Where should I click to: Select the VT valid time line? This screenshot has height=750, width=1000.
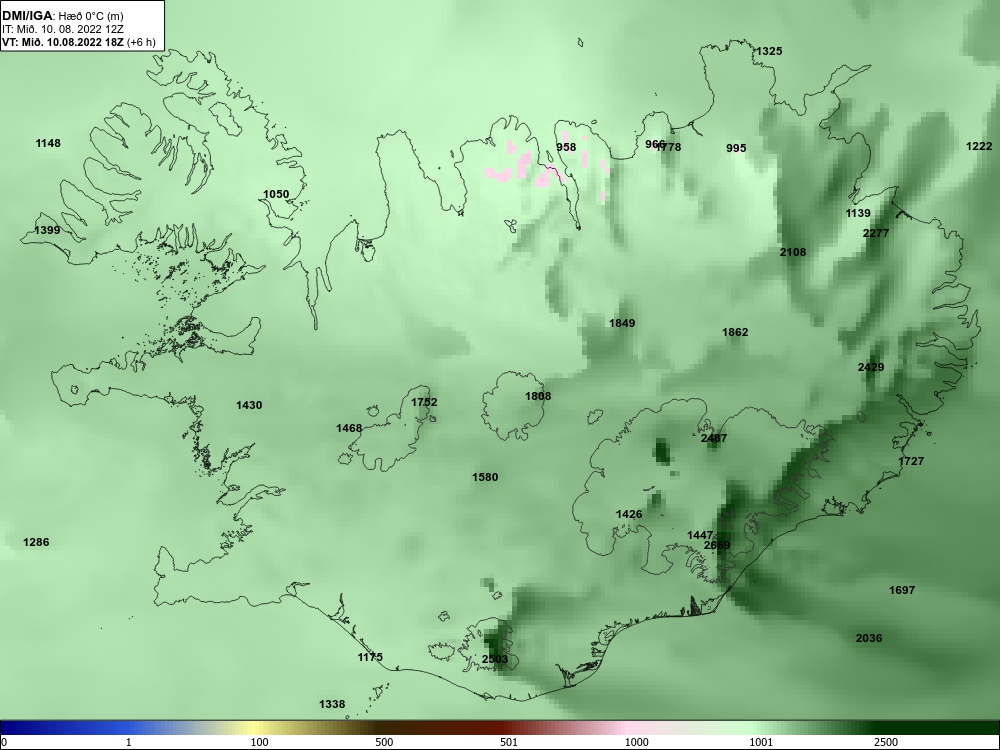[x=78, y=42]
